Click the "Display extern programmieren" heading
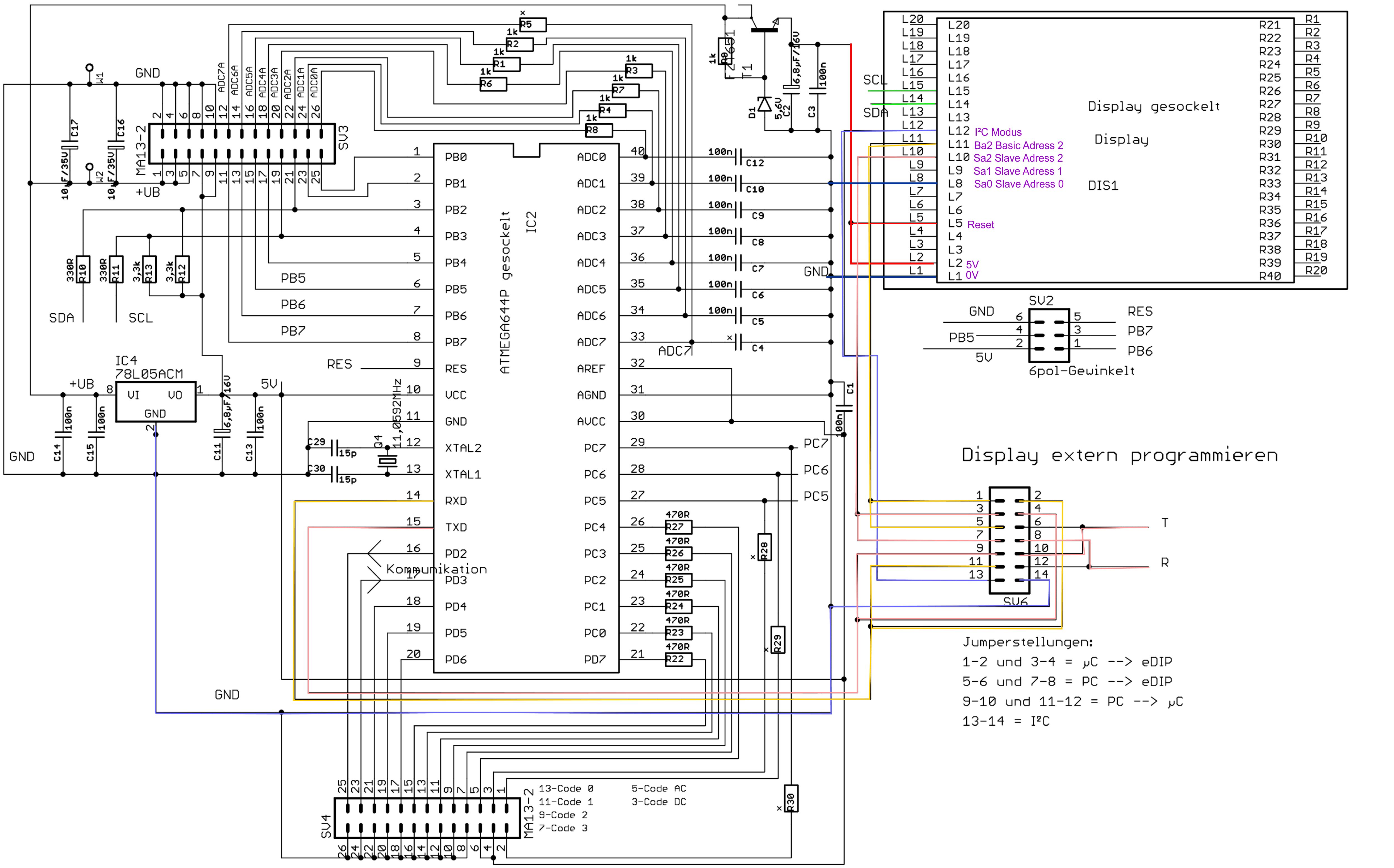The width and height of the screenshot is (1394, 868). (1119, 455)
